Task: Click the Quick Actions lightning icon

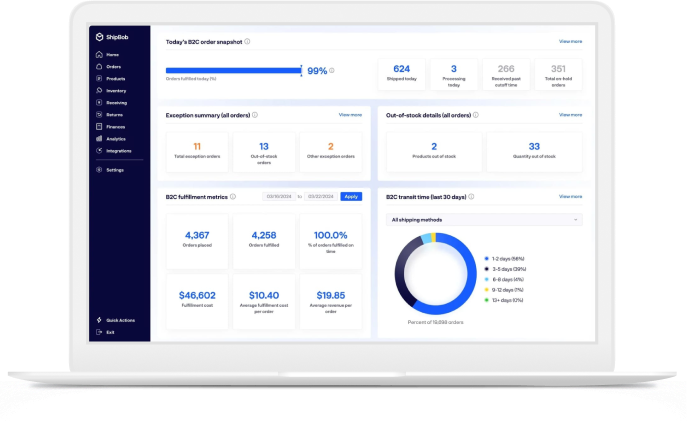Action: pos(99,320)
